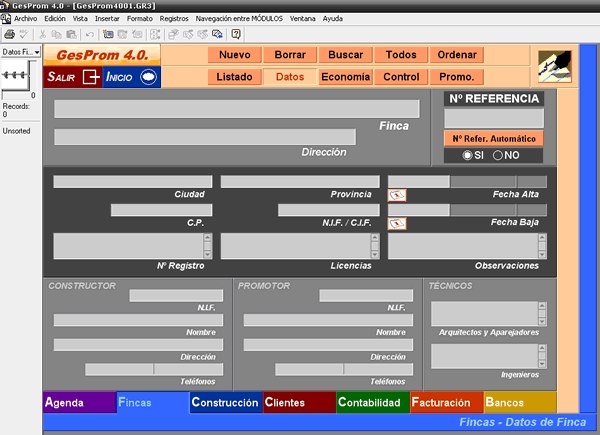The width and height of the screenshot is (600, 435).
Task: Click the Borrar button
Action: tap(290, 55)
